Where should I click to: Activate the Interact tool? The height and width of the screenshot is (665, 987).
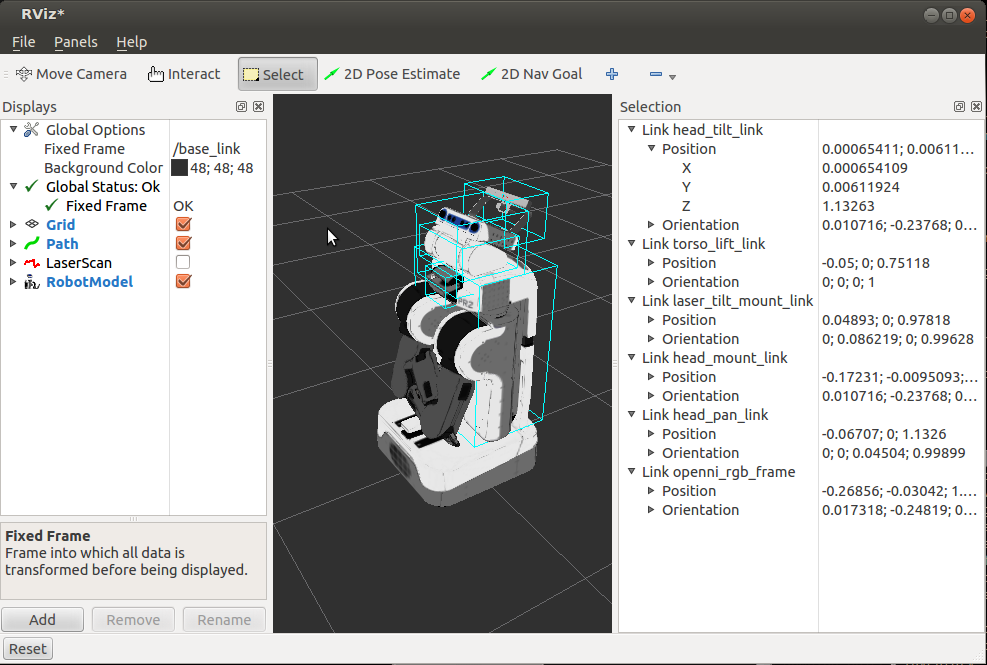pyautogui.click(x=184, y=74)
